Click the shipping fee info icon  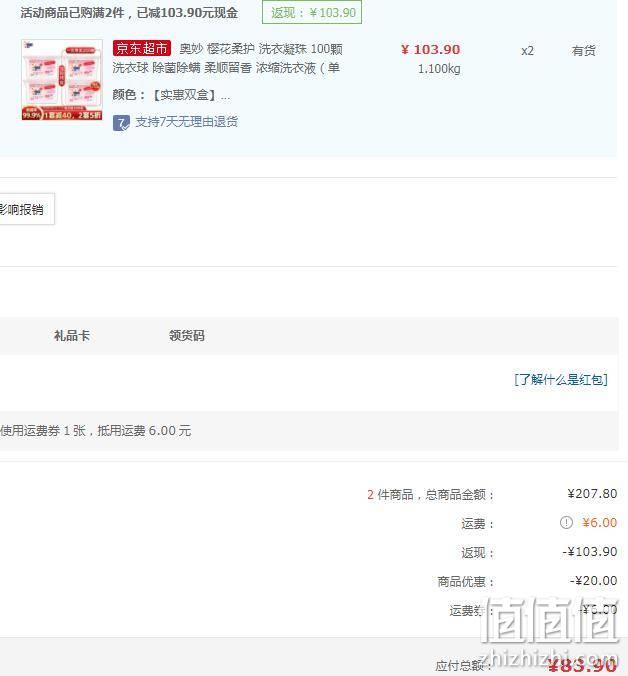click(x=566, y=523)
